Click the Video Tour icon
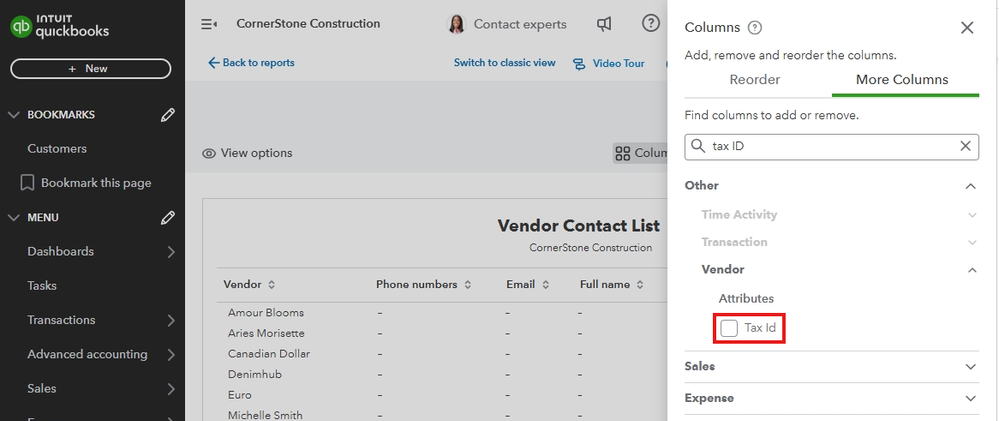 tap(579, 64)
